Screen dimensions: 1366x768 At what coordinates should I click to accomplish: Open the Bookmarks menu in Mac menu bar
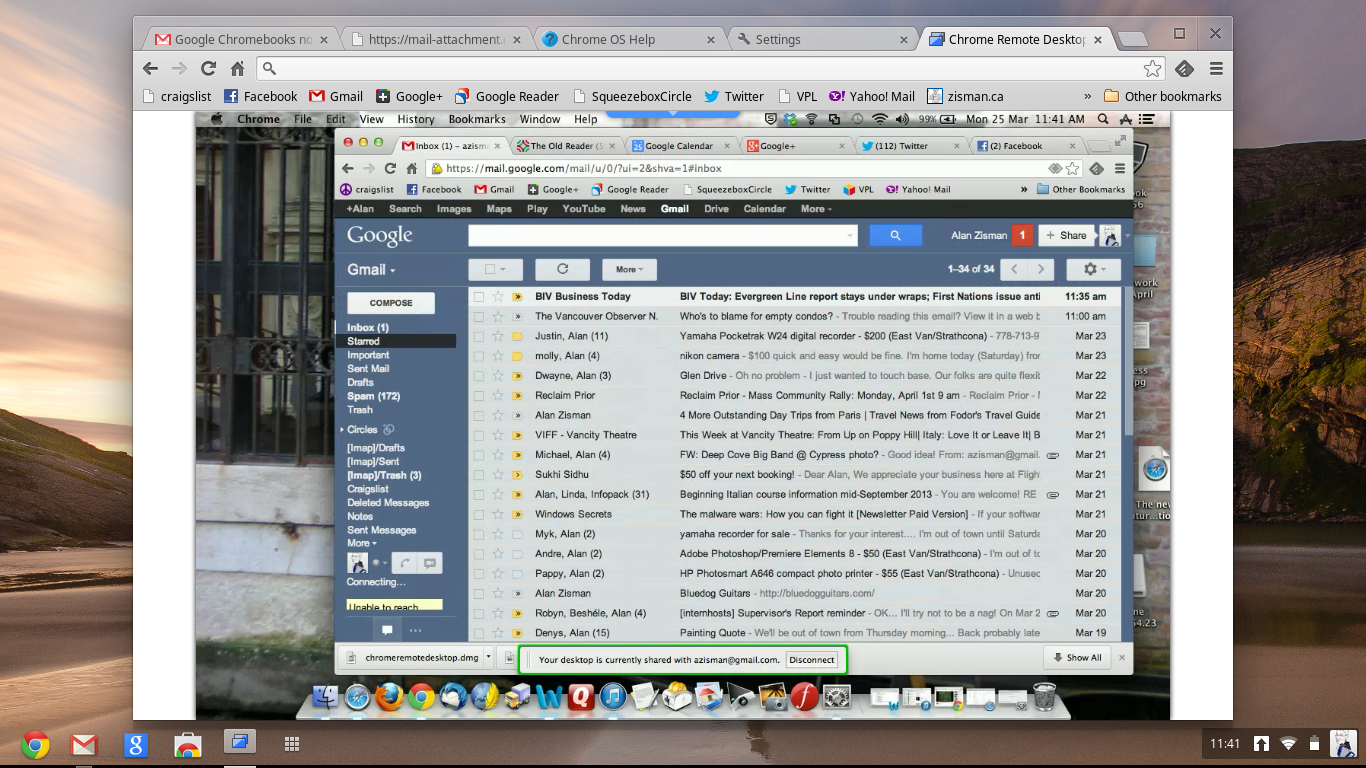[x=477, y=119]
